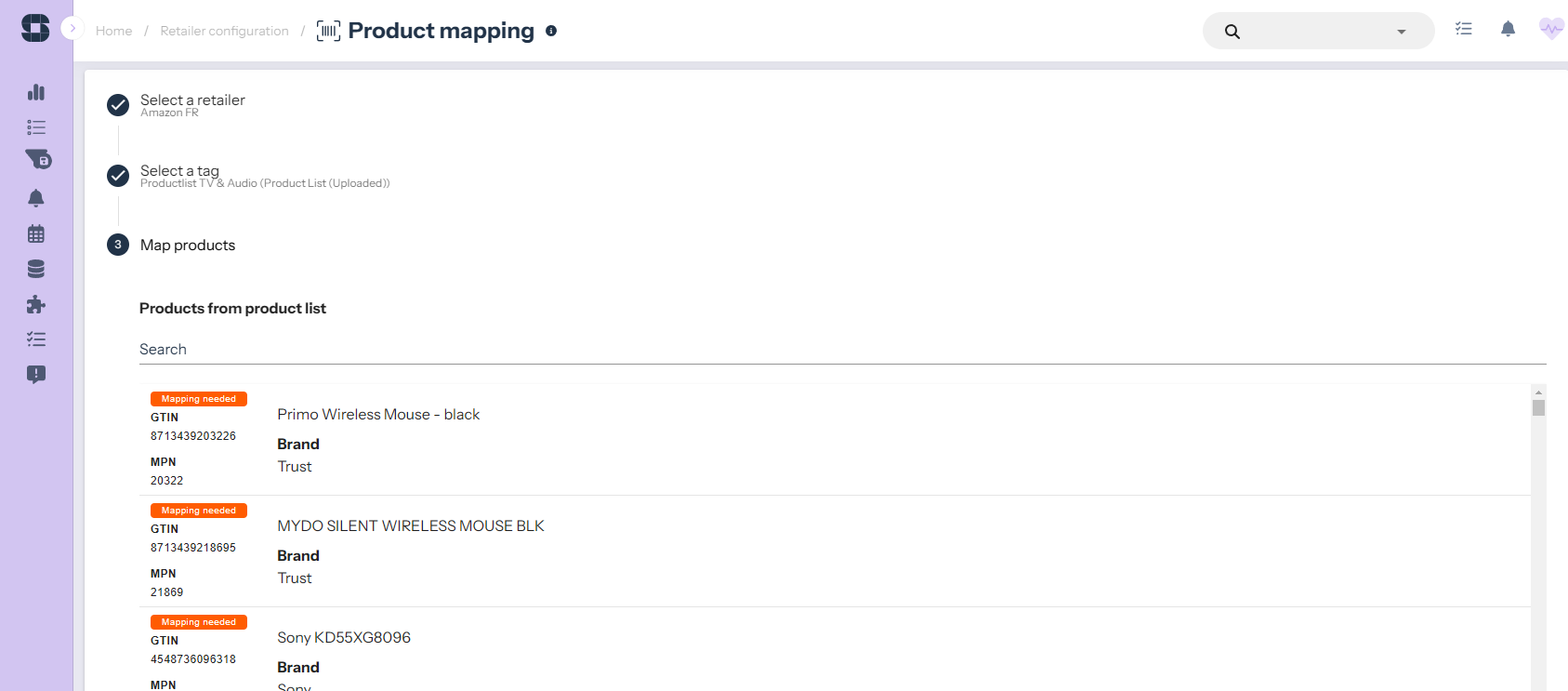
Task: Open the puzzle piece integrations icon
Action: pyautogui.click(x=36, y=304)
